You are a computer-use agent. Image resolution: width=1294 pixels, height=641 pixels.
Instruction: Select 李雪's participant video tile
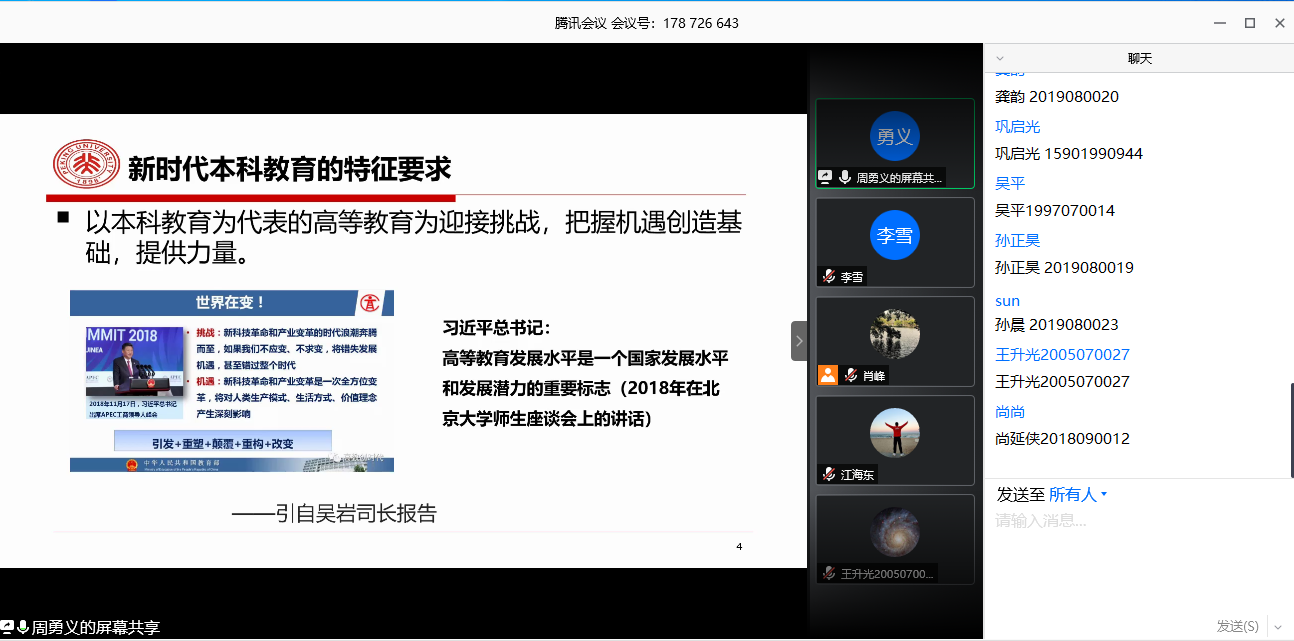tap(894, 242)
